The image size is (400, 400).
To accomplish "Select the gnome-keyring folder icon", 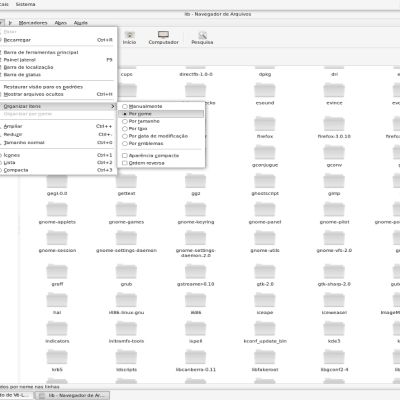I will click(196, 210).
